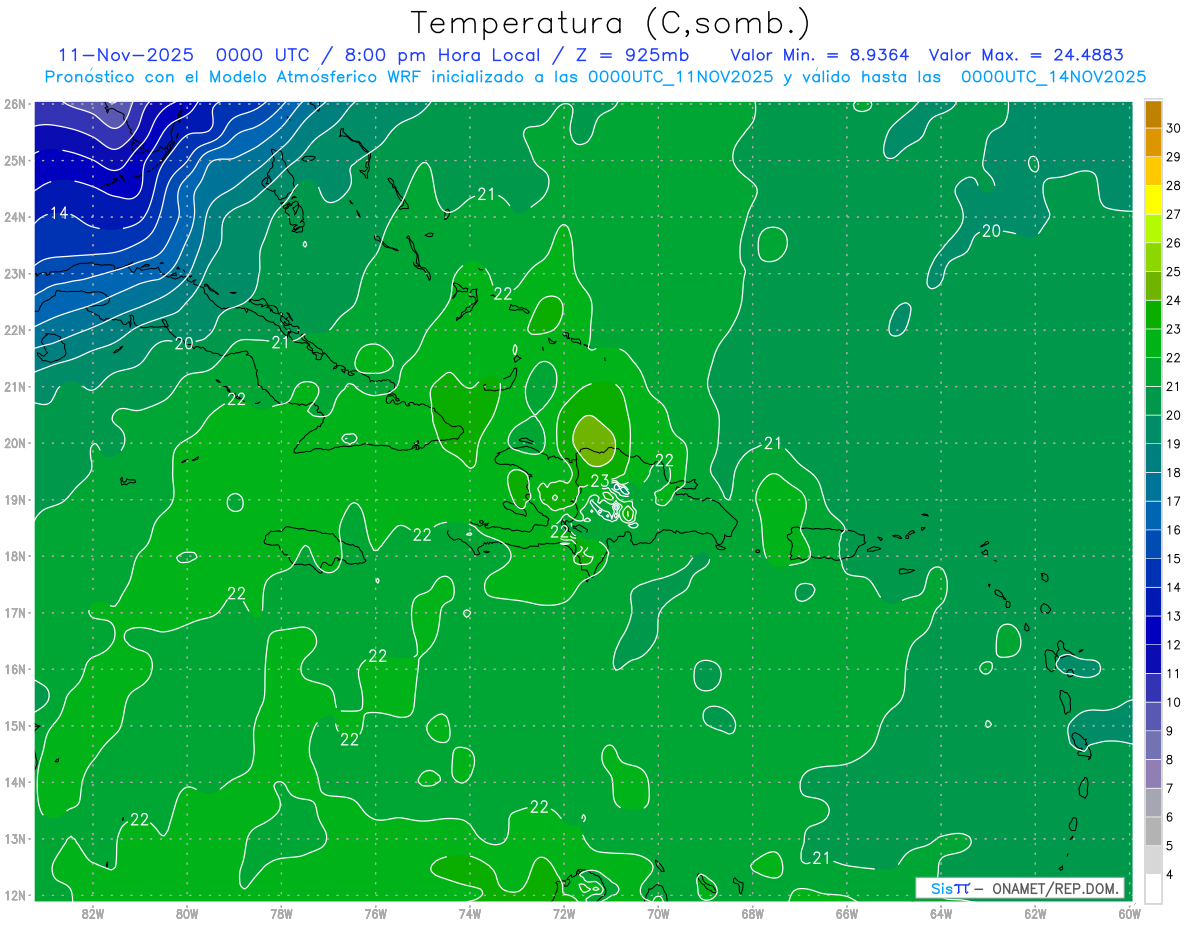The image size is (1200, 927).
Task: Click the longitude label "60W"
Action: click(1129, 913)
